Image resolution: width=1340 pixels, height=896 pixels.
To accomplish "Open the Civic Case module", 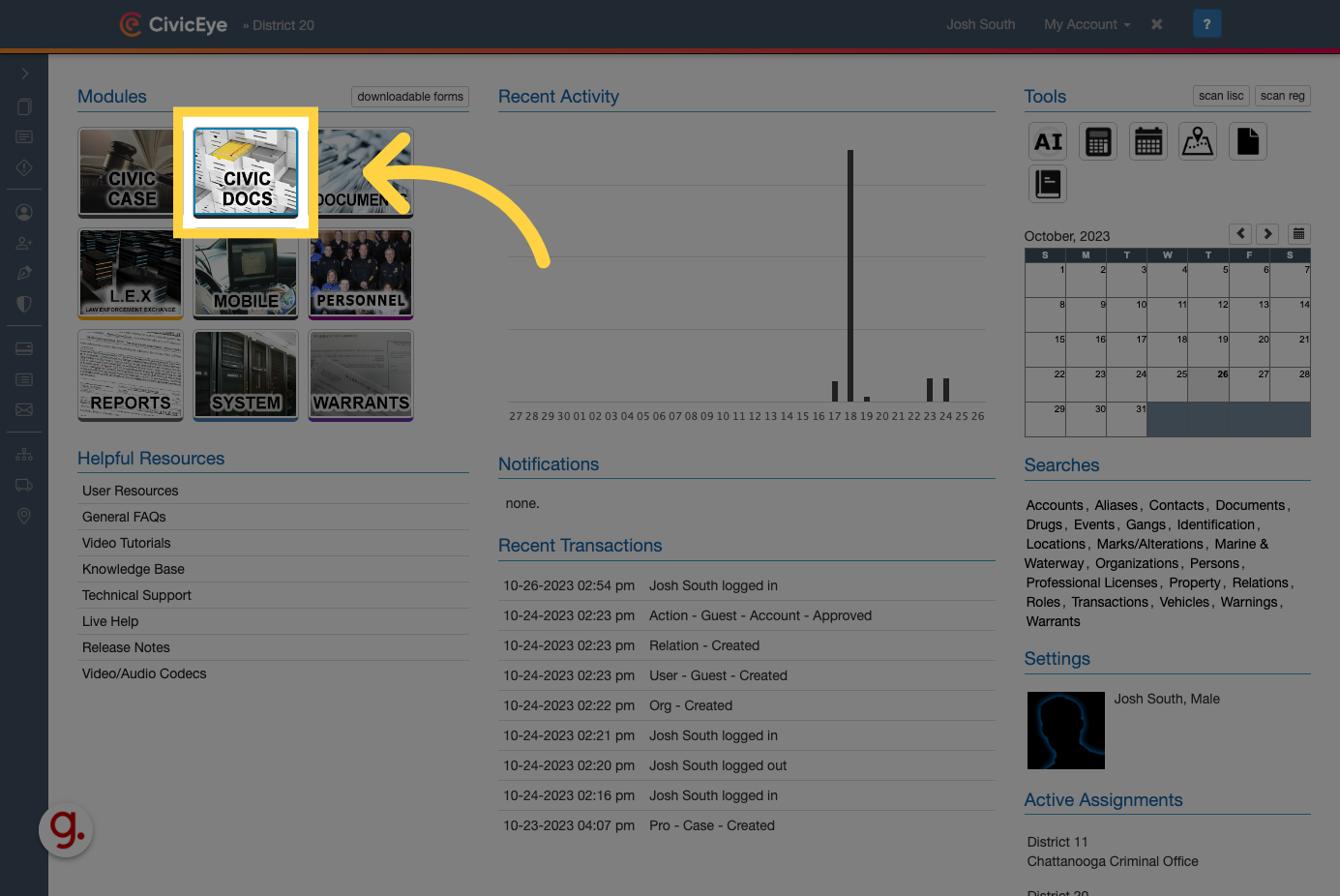I will pyautogui.click(x=130, y=172).
